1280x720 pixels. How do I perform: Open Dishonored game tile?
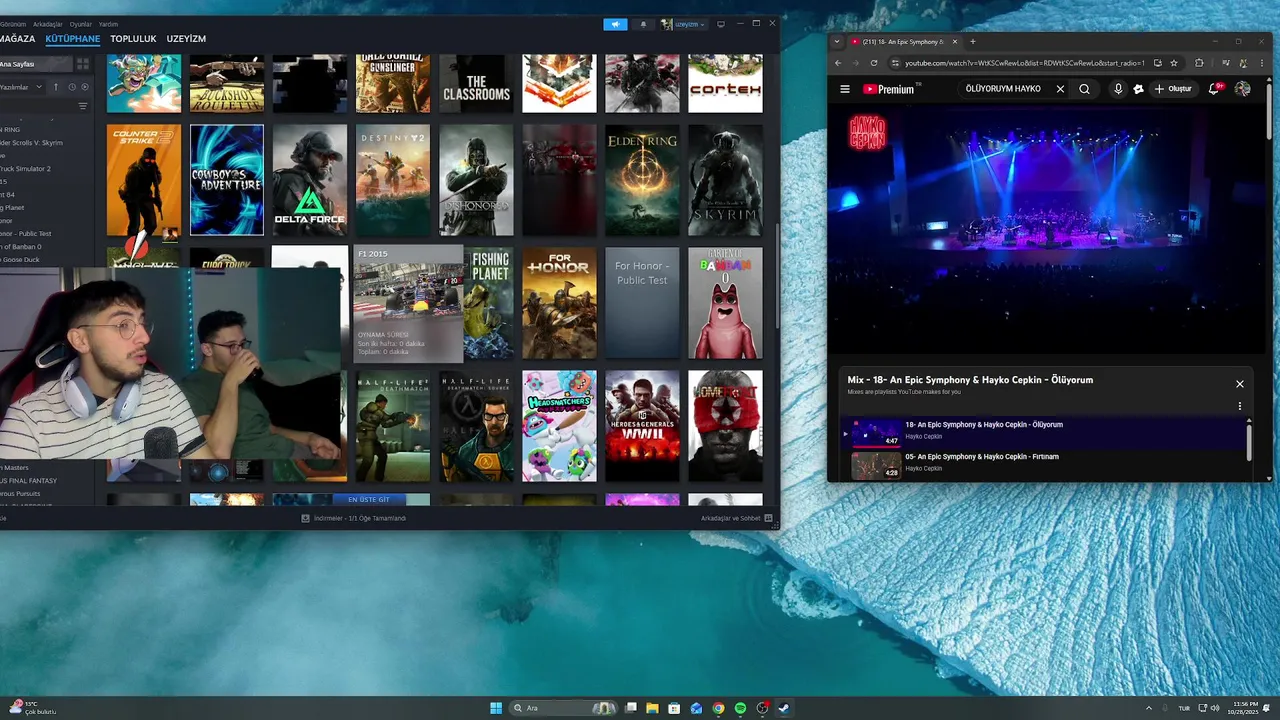476,180
